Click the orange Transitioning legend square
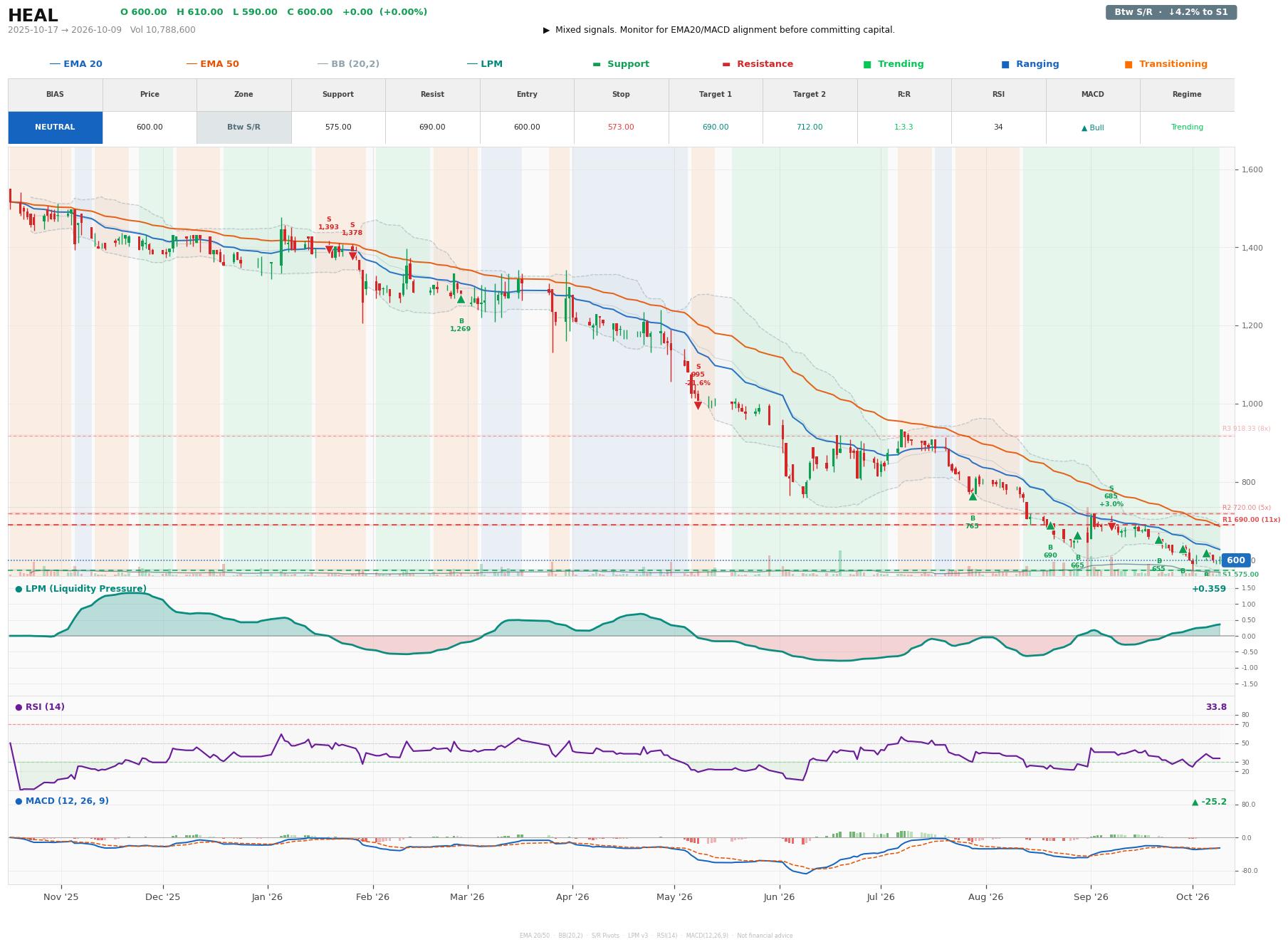The image size is (1288, 947). pyautogui.click(x=1129, y=64)
